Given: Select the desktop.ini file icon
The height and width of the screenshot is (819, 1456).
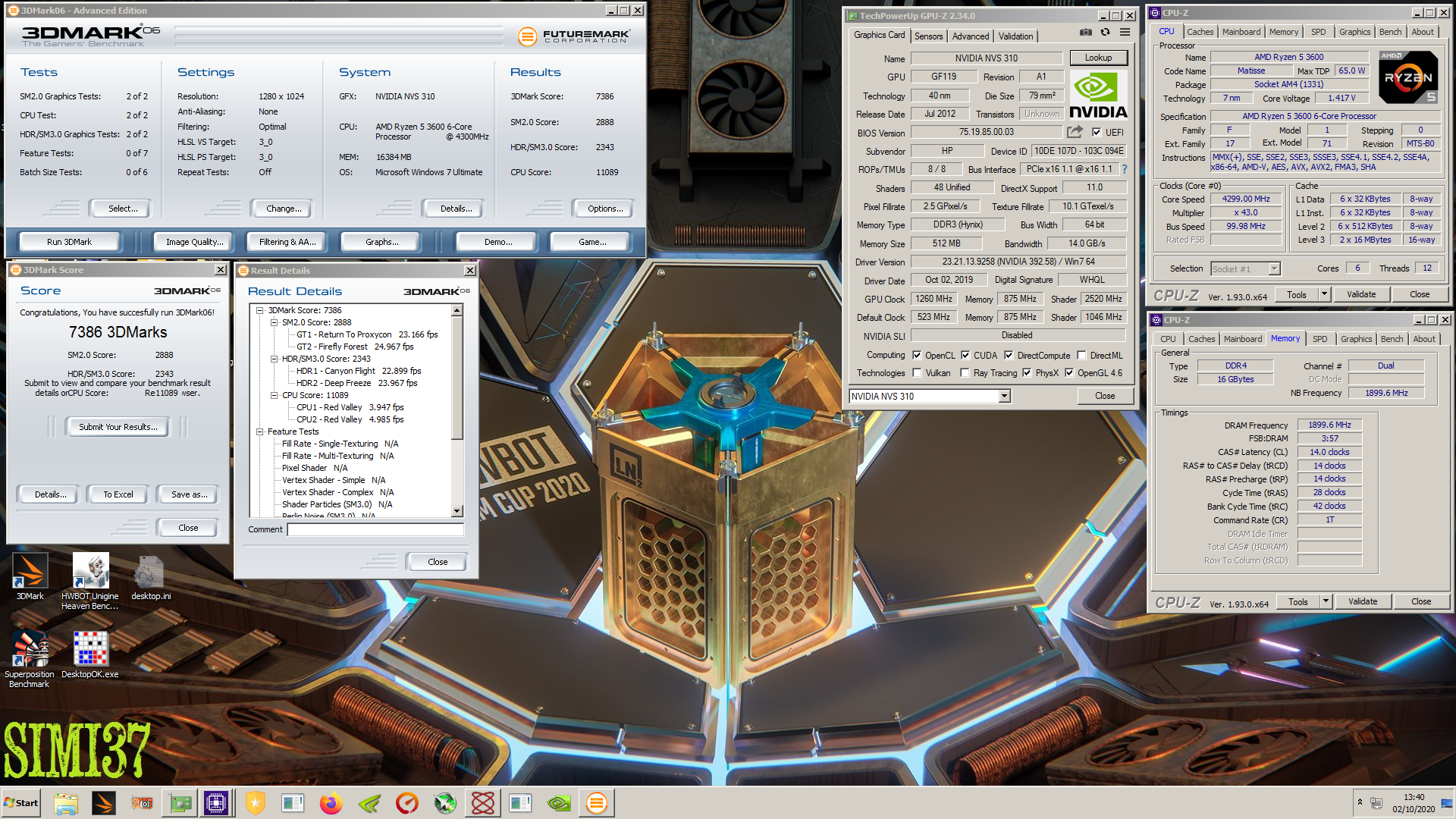Looking at the screenshot, I should click(151, 578).
